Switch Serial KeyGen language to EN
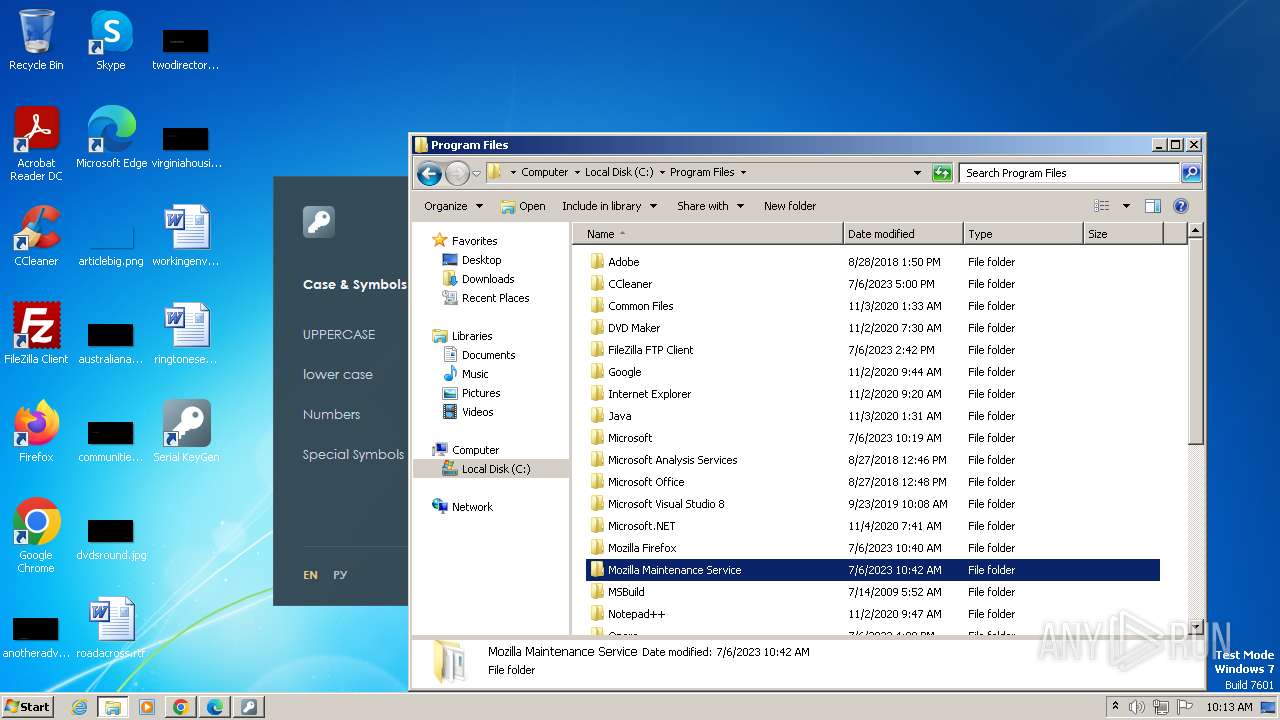 [311, 575]
